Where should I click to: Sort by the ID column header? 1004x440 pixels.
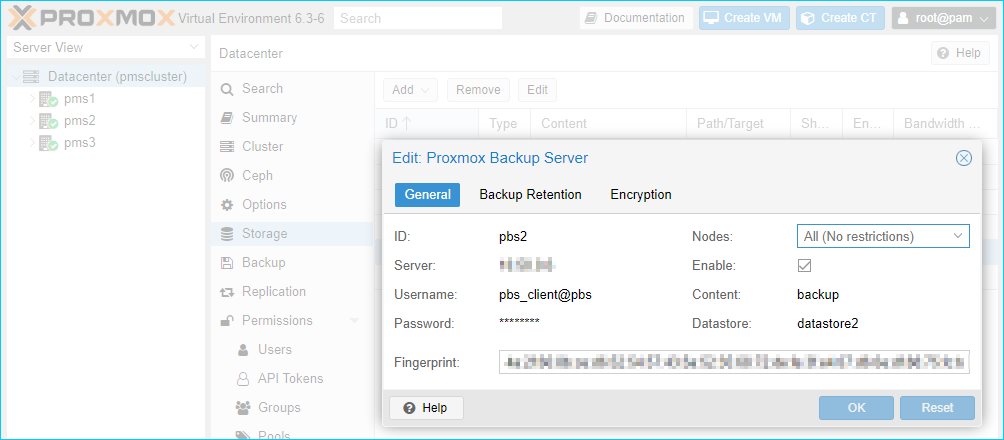pyautogui.click(x=426, y=124)
